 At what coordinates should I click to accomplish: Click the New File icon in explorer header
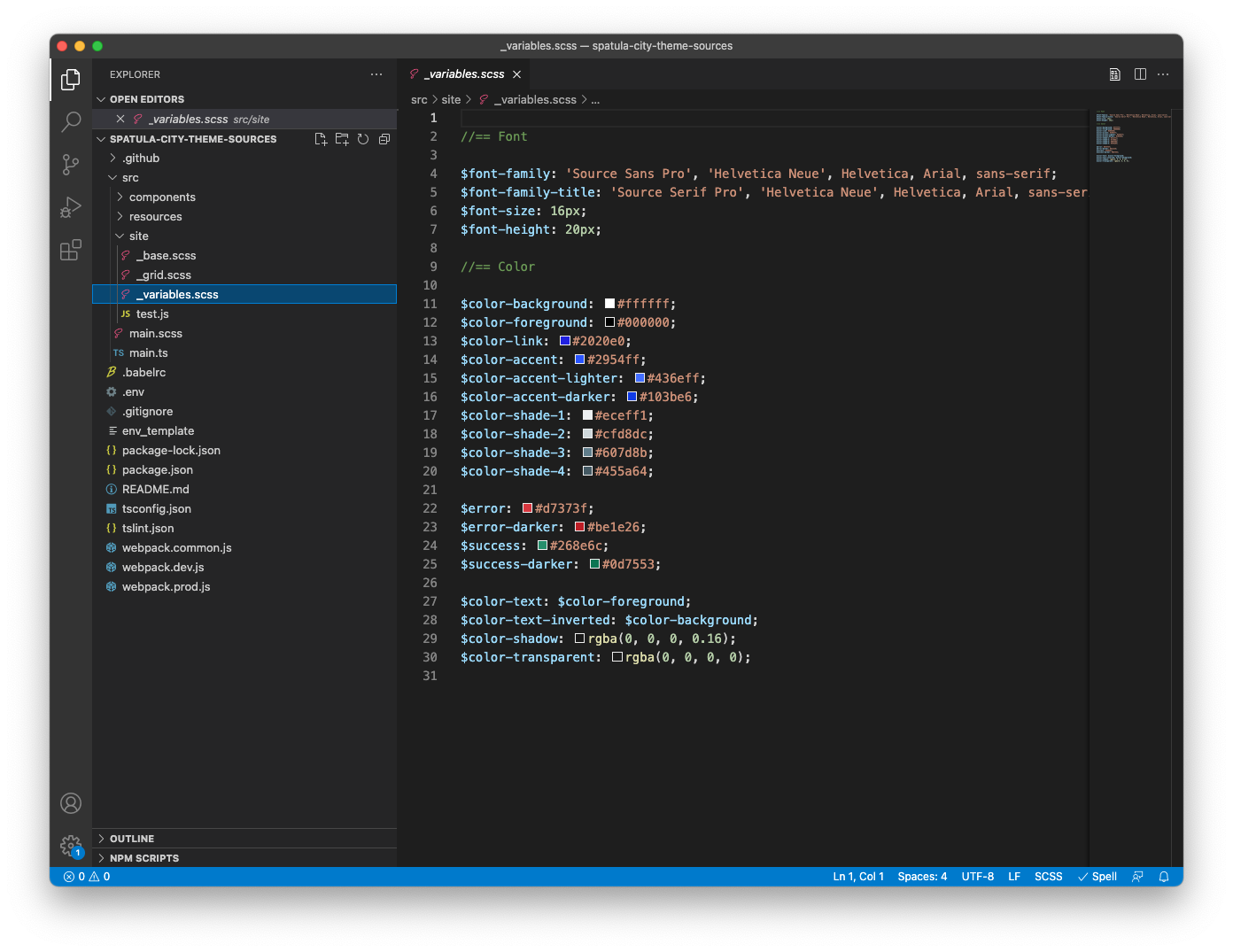[321, 139]
